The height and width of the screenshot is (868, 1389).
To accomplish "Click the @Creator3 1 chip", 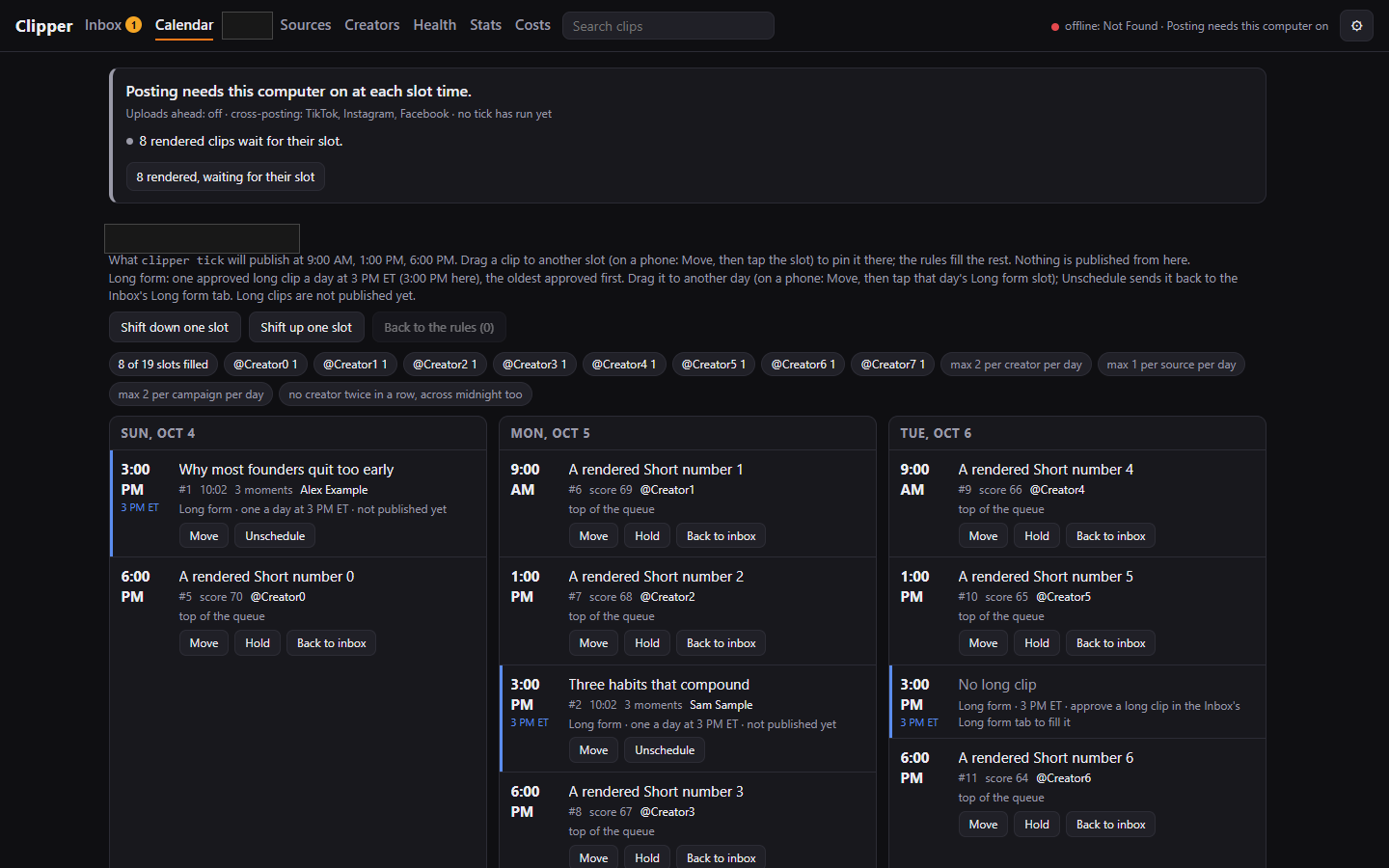I will [x=534, y=365].
